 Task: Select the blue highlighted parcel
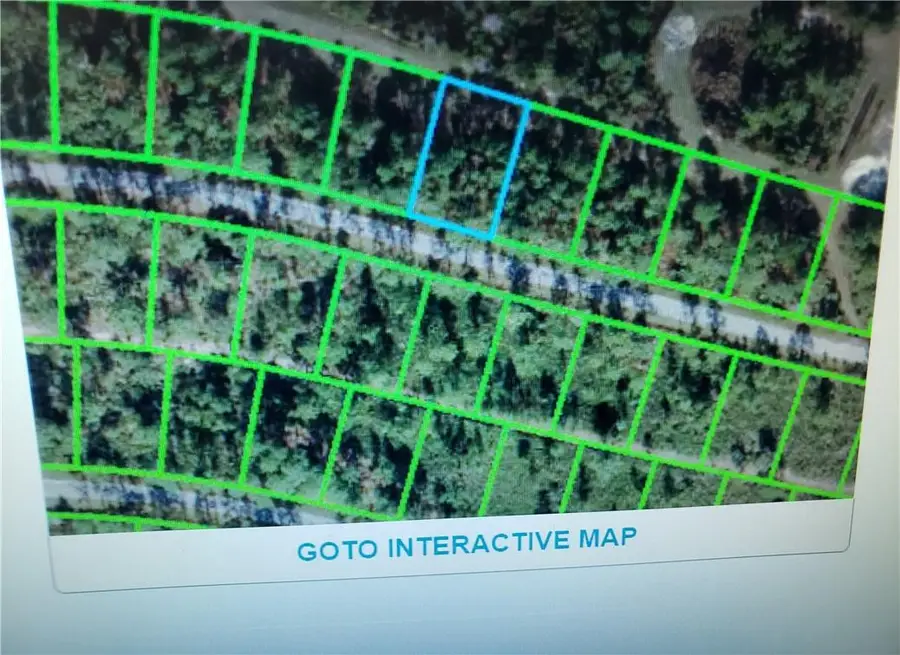click(x=468, y=160)
